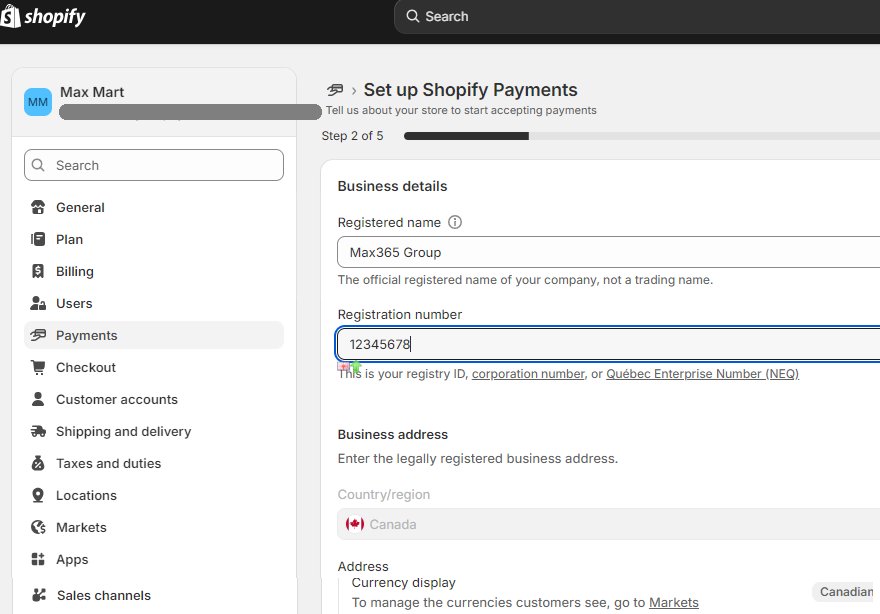Follow the Québec Enterprise Number (NEQ) link
This screenshot has height=614, width=880.
pos(702,374)
